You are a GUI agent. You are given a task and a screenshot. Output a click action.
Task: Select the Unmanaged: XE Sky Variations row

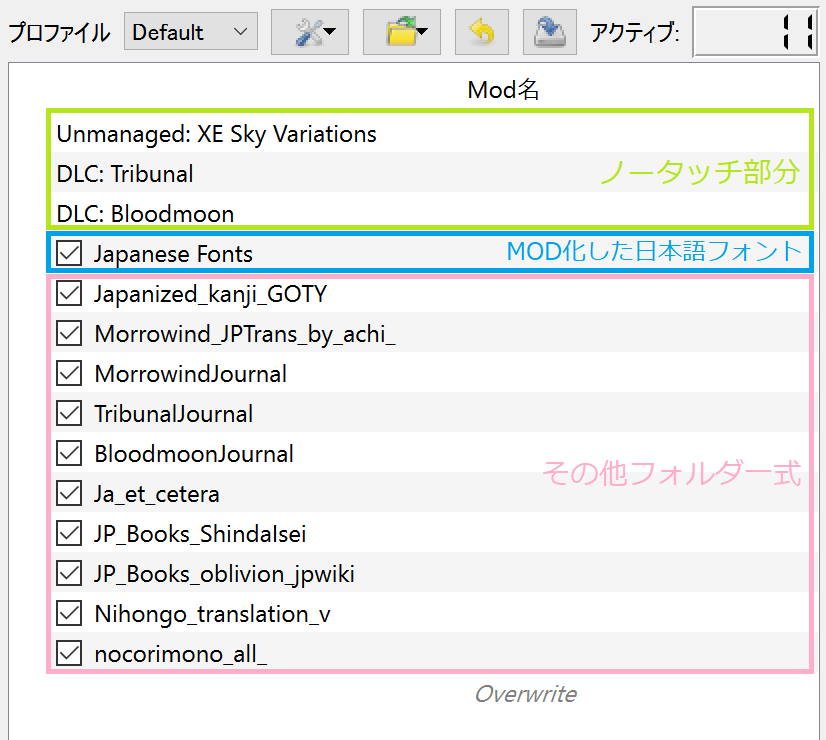point(216,134)
